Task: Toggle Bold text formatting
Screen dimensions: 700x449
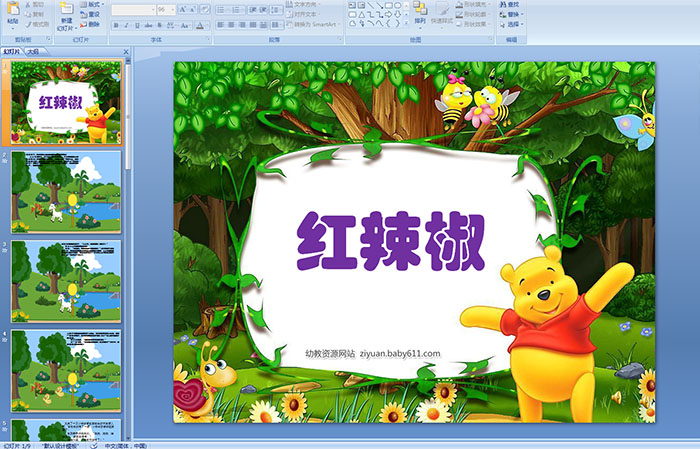Action: click(x=114, y=25)
